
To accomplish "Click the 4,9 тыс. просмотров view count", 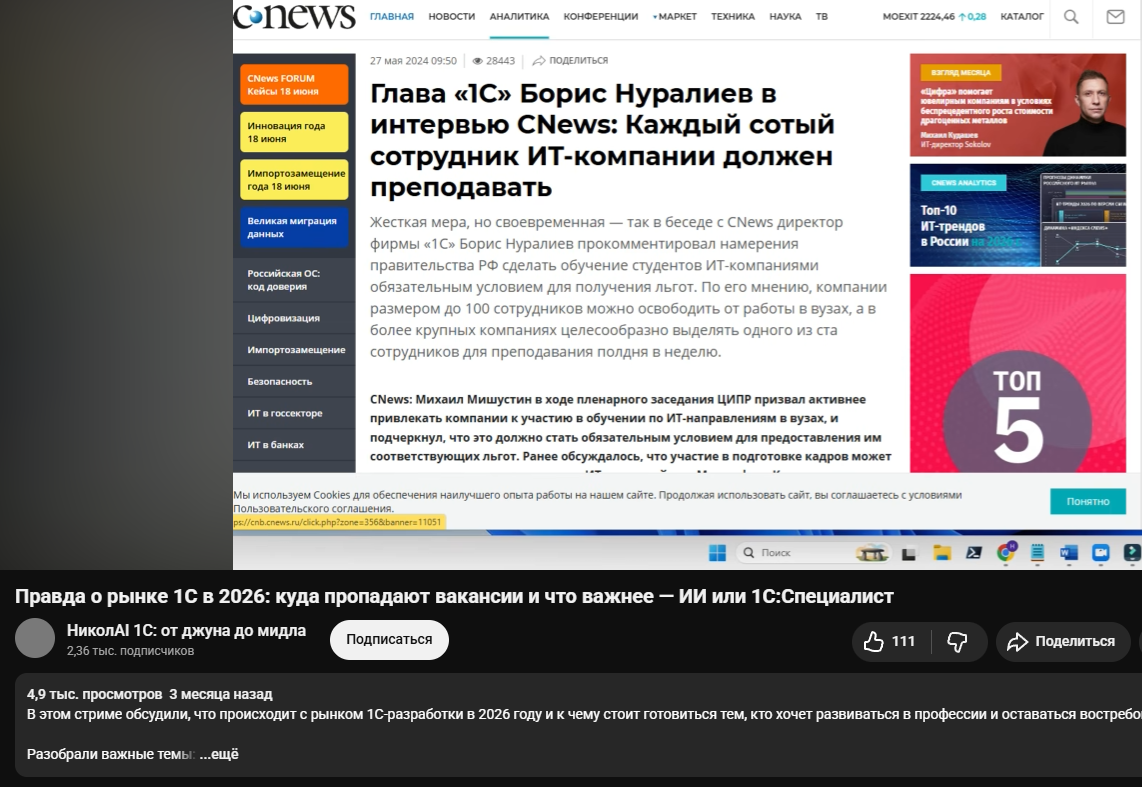I will pos(95,695).
